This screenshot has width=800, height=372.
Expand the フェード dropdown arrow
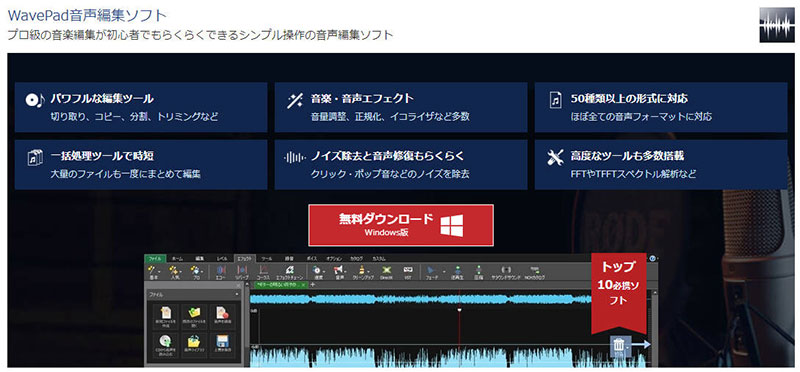(444, 270)
